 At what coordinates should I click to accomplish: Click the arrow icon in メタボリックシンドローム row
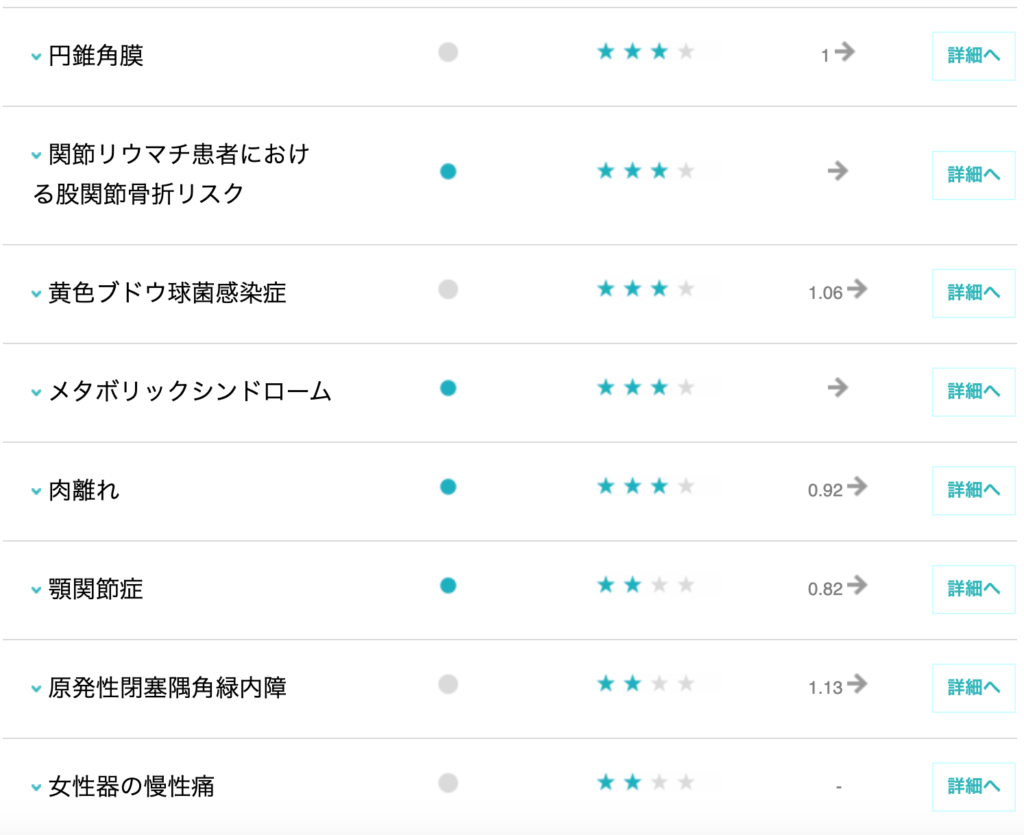838,387
